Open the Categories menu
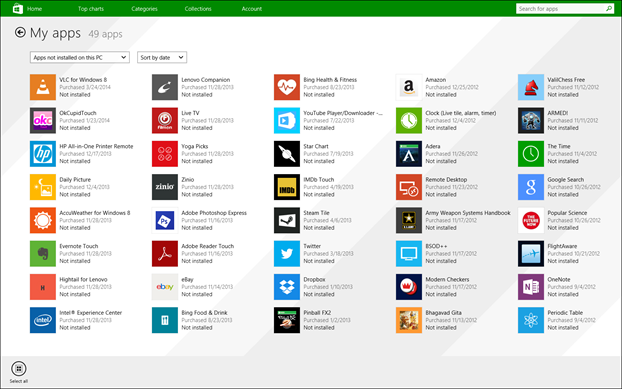This screenshot has width=622, height=389. pyautogui.click(x=144, y=9)
